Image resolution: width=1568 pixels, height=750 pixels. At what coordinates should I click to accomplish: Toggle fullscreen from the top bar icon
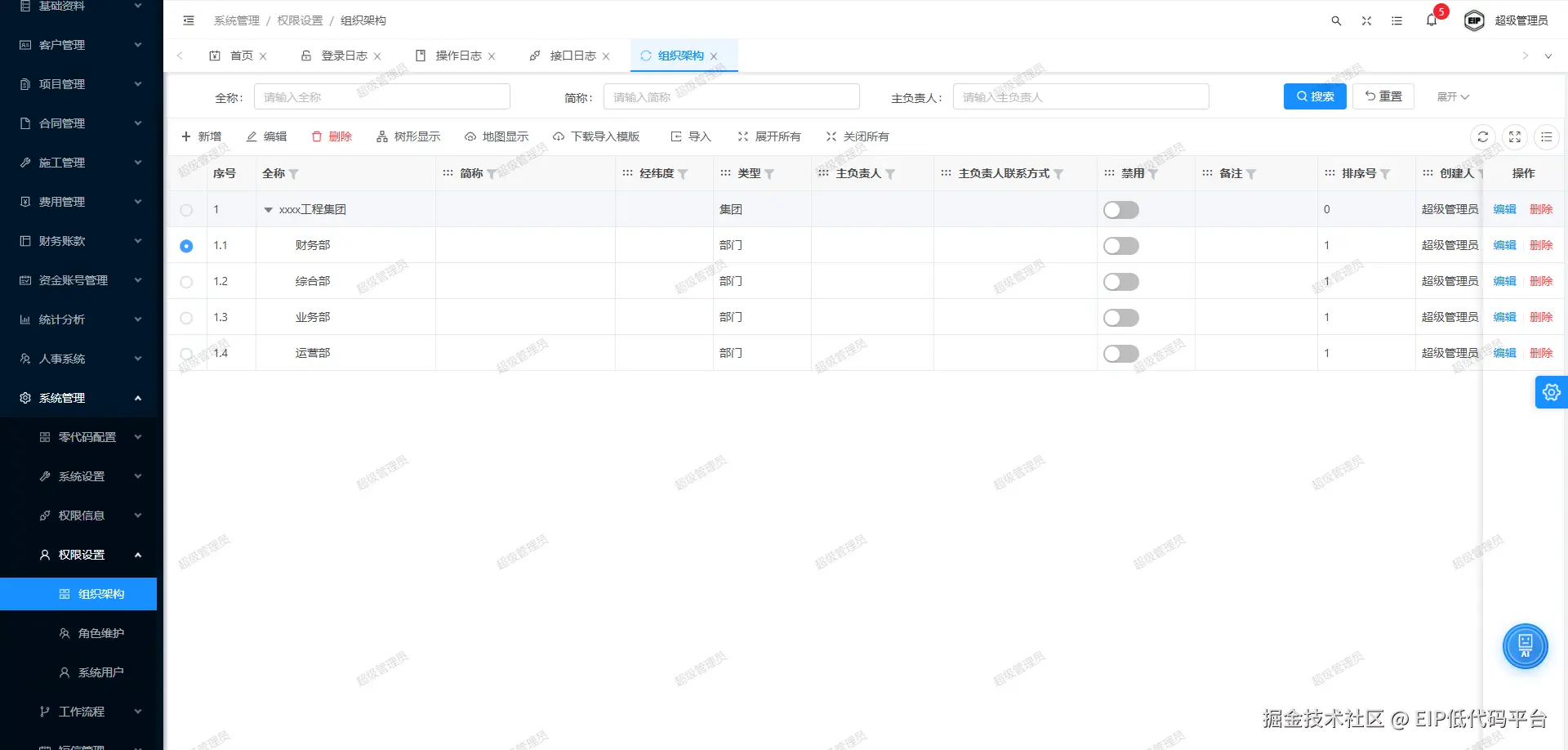1366,20
